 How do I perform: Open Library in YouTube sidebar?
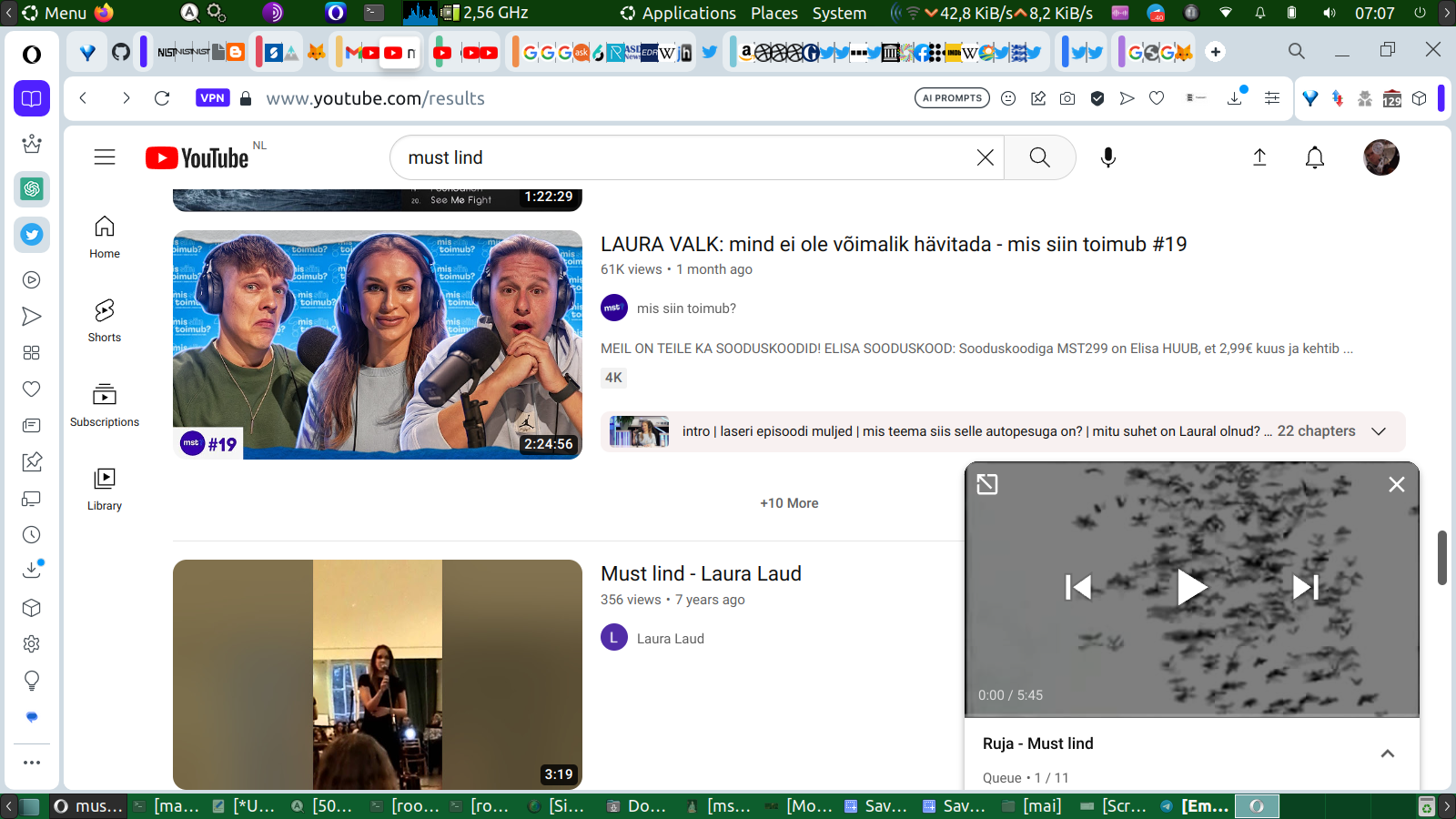(105, 489)
